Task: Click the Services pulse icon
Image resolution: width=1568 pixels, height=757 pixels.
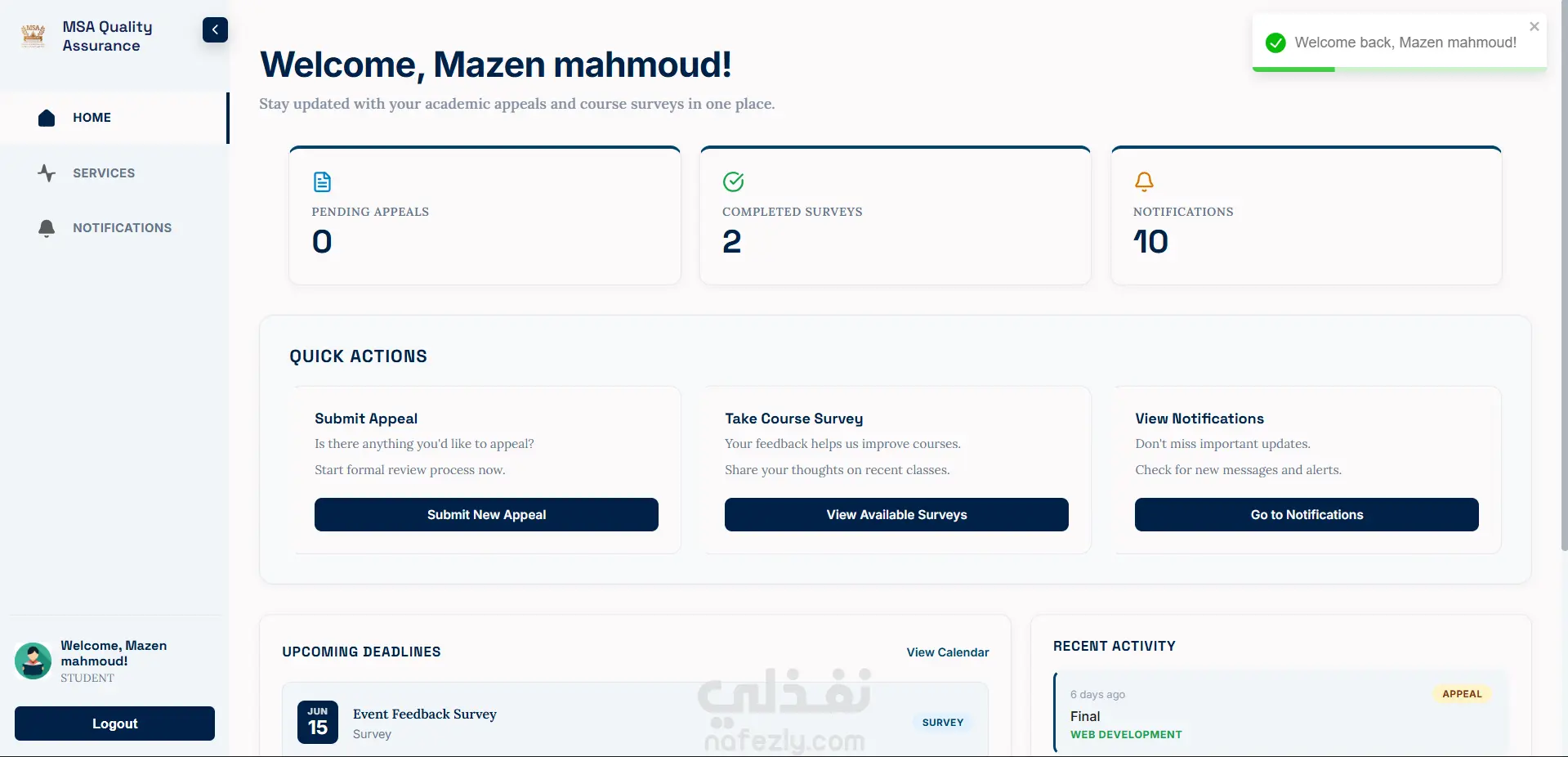Action: [47, 172]
